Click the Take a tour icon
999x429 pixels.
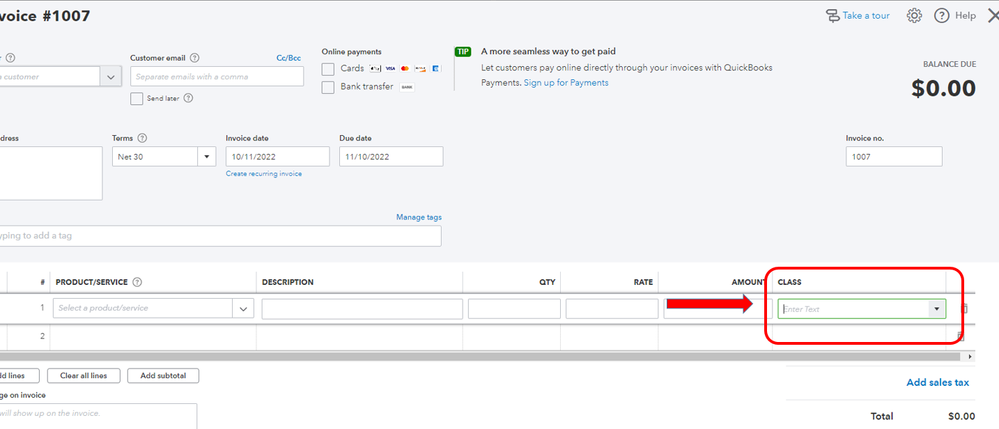click(x=832, y=16)
